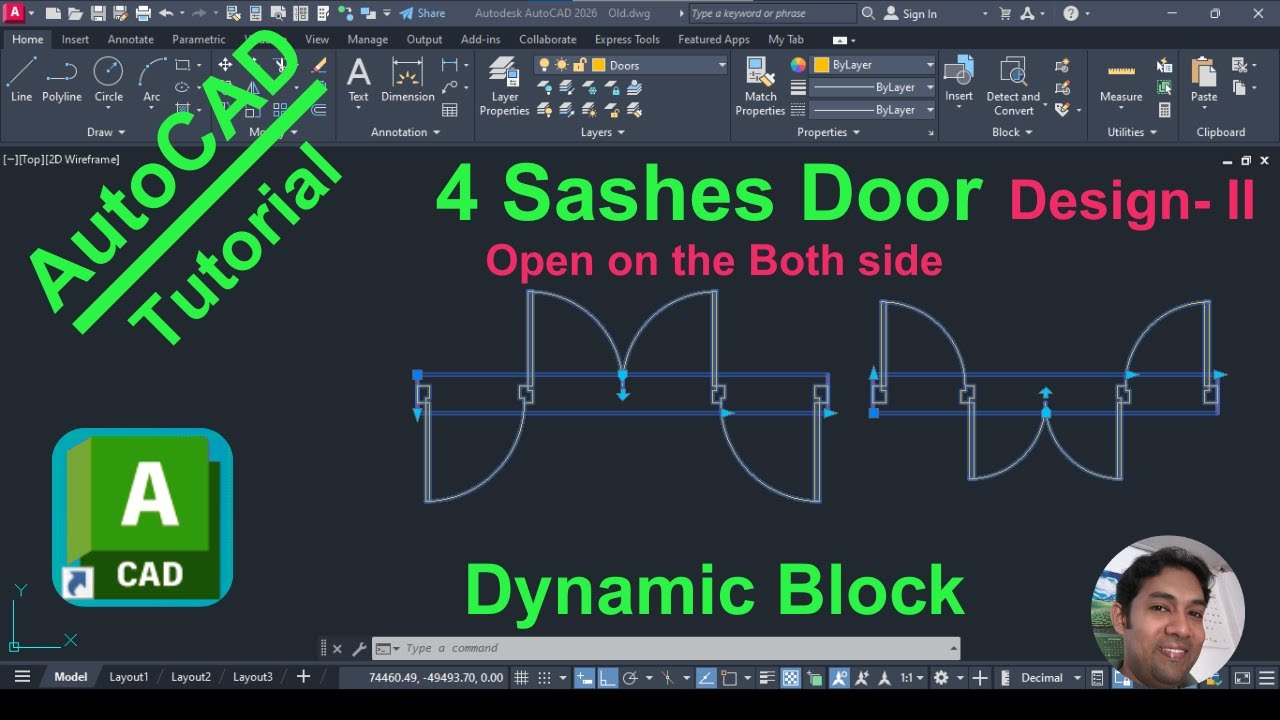
Task: Click the search magnifier icon
Action: point(868,13)
